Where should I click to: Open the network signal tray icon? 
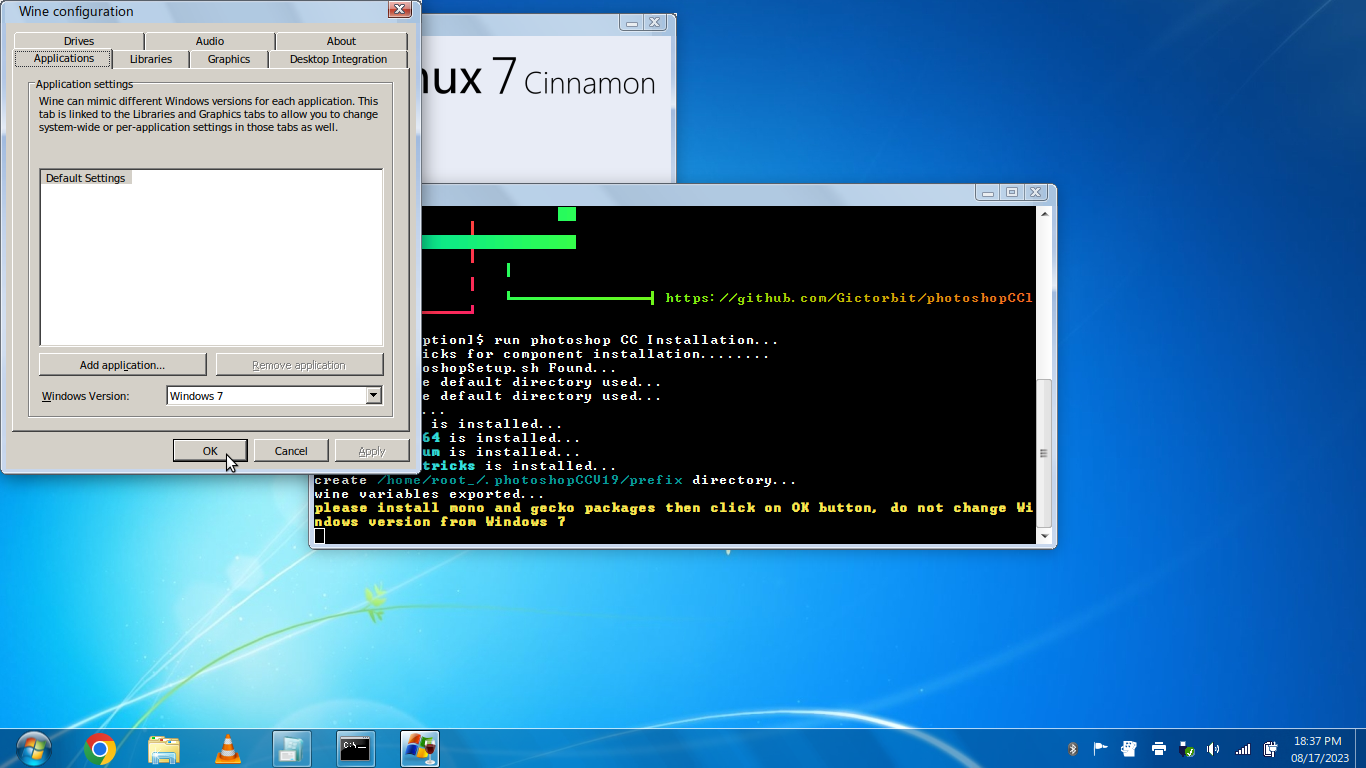[1243, 748]
